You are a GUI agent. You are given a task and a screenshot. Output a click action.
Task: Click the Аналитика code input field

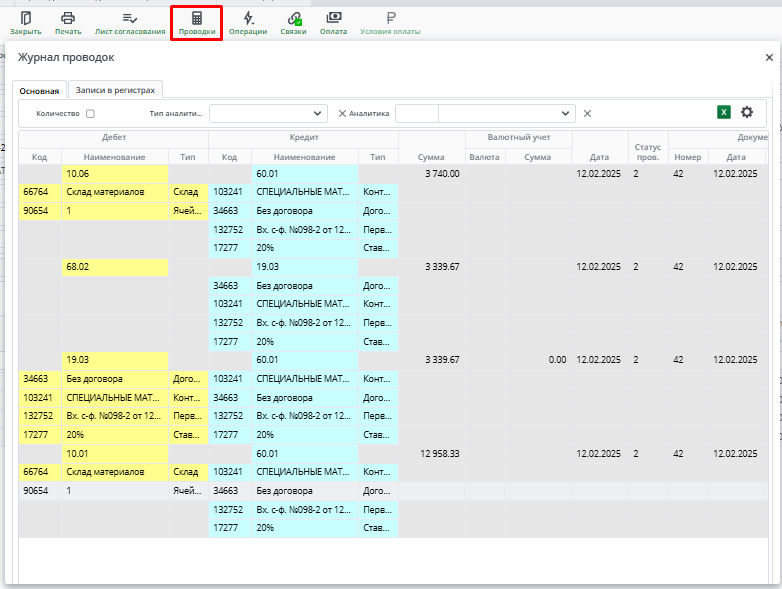(x=416, y=114)
